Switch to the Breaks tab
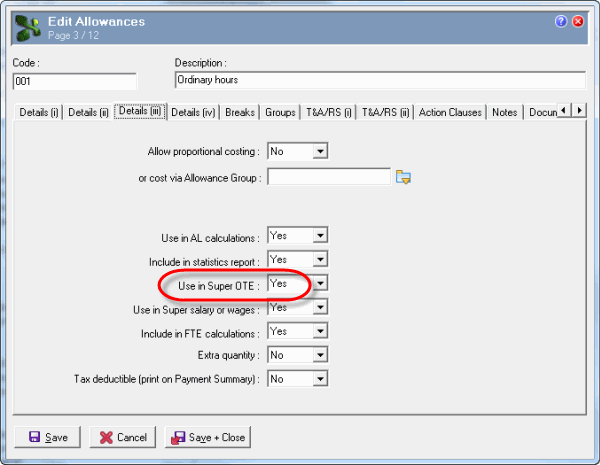Image resolution: width=600 pixels, height=465 pixels. pos(239,113)
